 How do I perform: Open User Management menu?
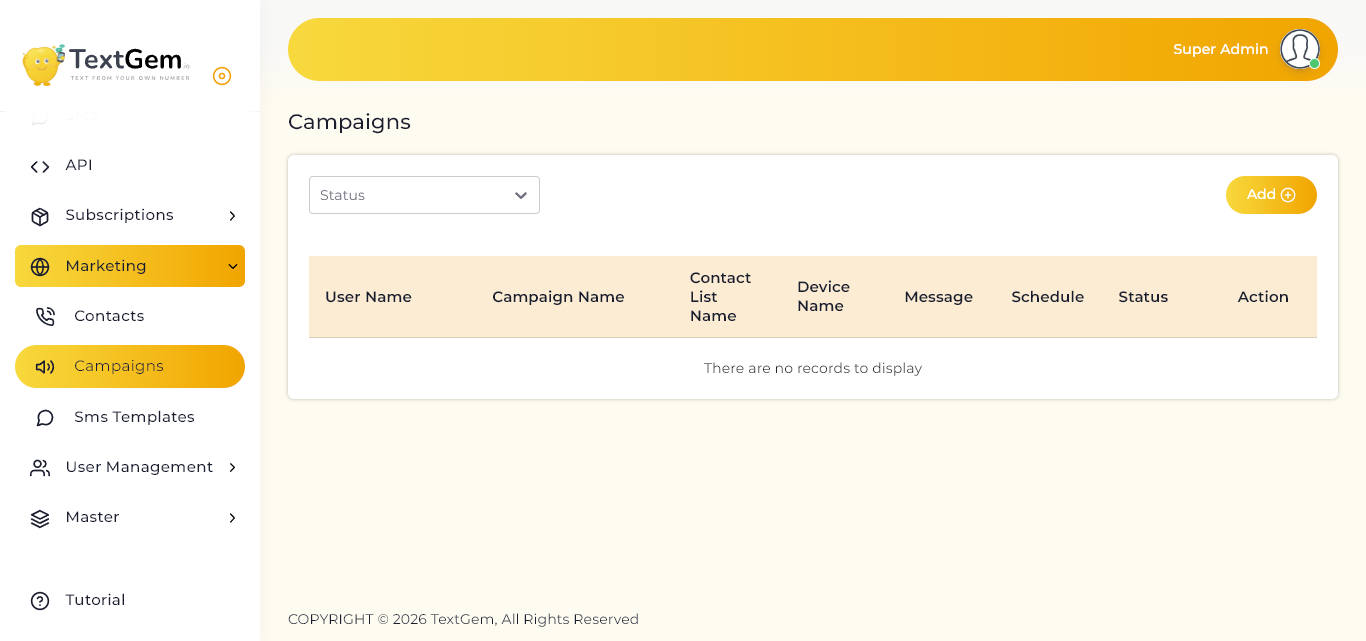(x=130, y=467)
